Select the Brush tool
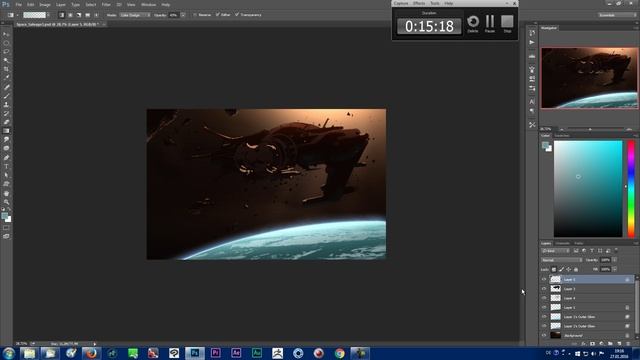 [6, 96]
